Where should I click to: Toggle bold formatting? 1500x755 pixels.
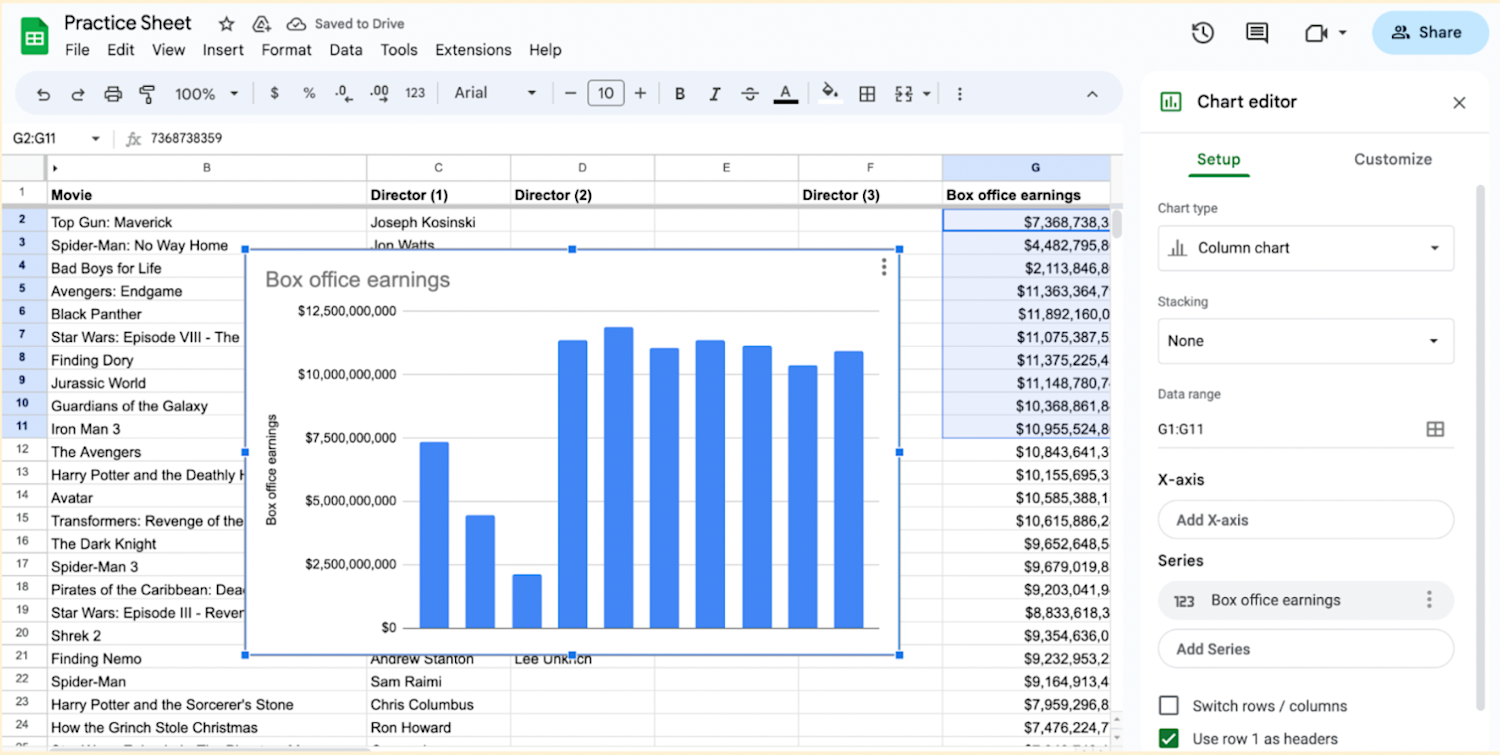tap(680, 93)
